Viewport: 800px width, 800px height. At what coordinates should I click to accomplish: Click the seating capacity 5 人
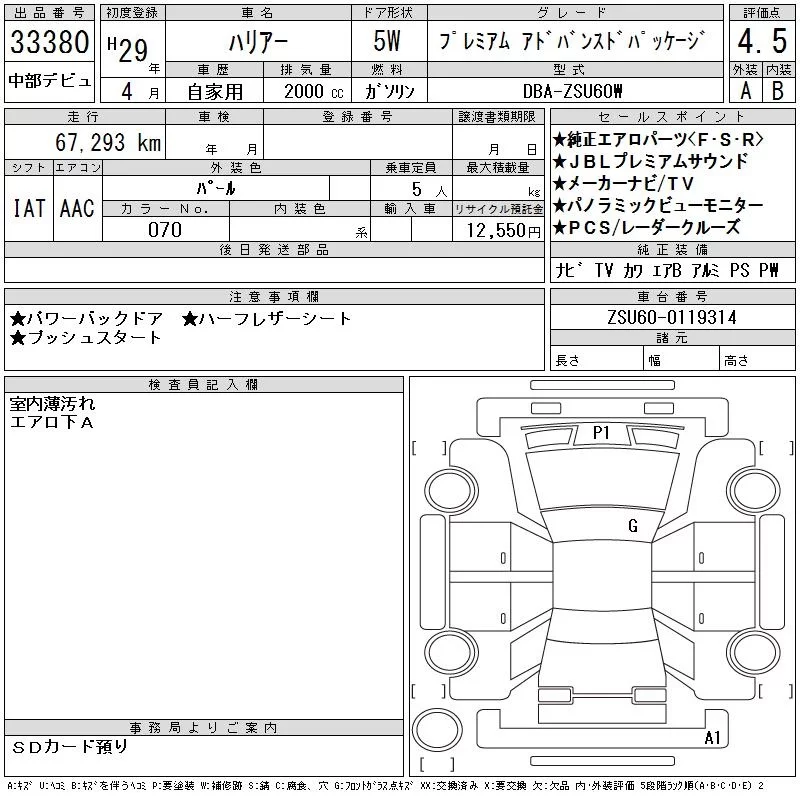pyautogui.click(x=429, y=190)
